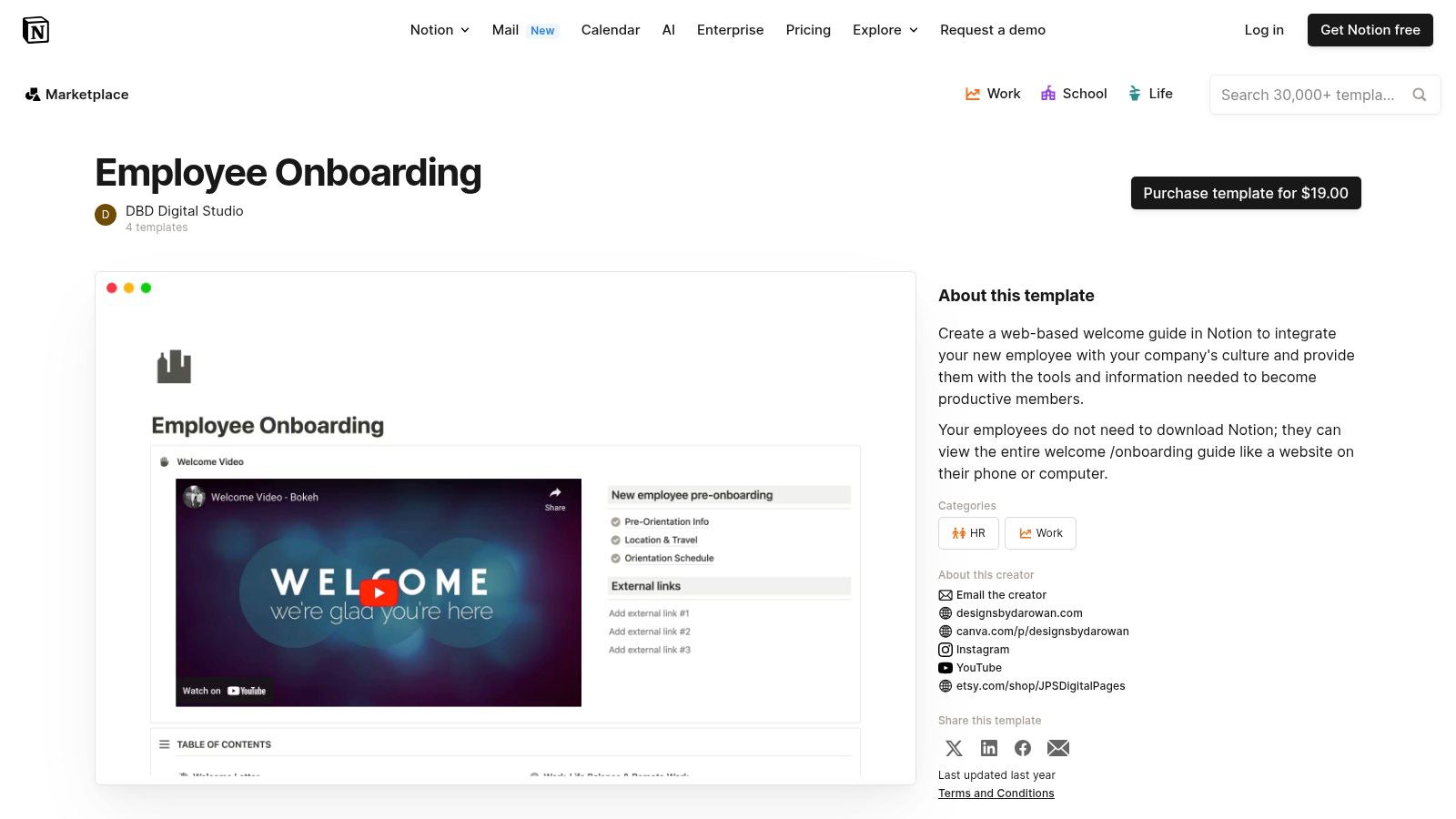This screenshot has height=819, width=1456.
Task: Open Terms and Conditions link
Action: click(996, 794)
